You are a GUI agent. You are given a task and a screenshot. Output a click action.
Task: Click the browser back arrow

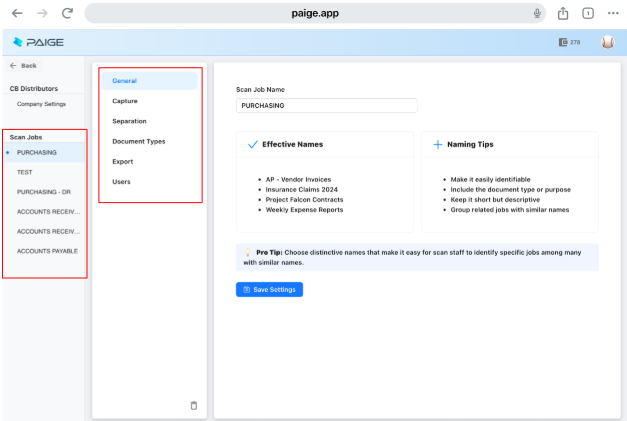pos(17,13)
